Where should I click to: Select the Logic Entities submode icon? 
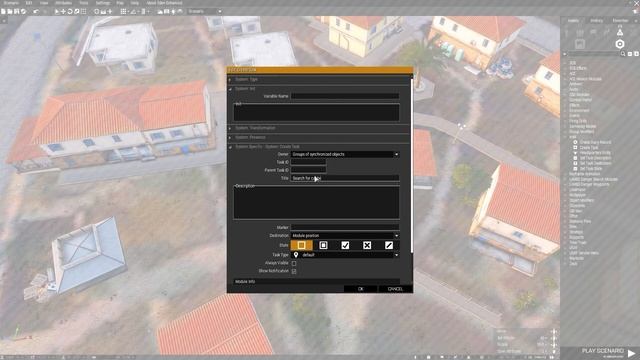tap(580, 44)
